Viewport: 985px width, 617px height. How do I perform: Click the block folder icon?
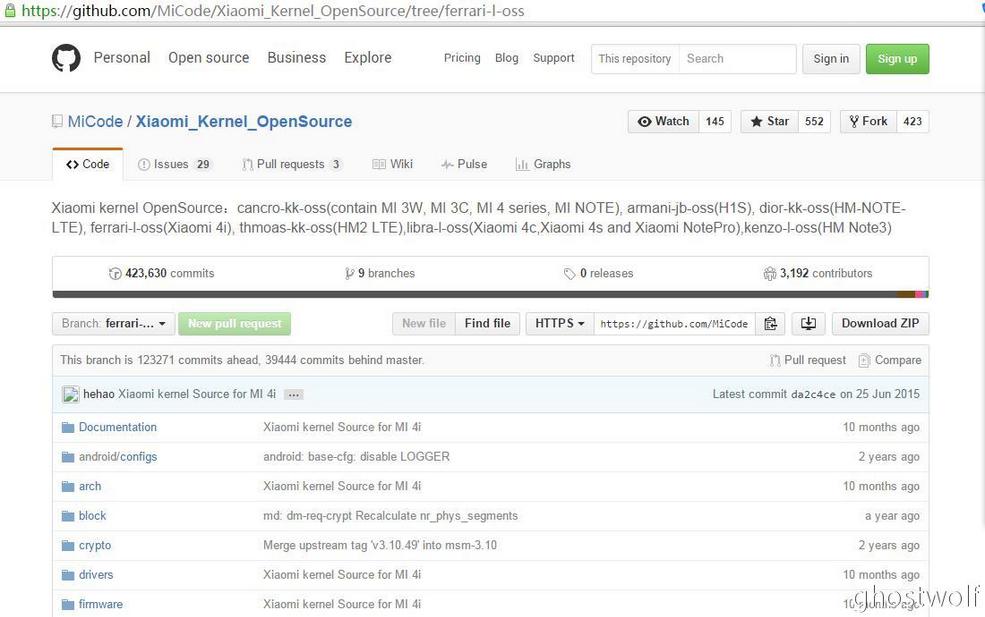68,516
